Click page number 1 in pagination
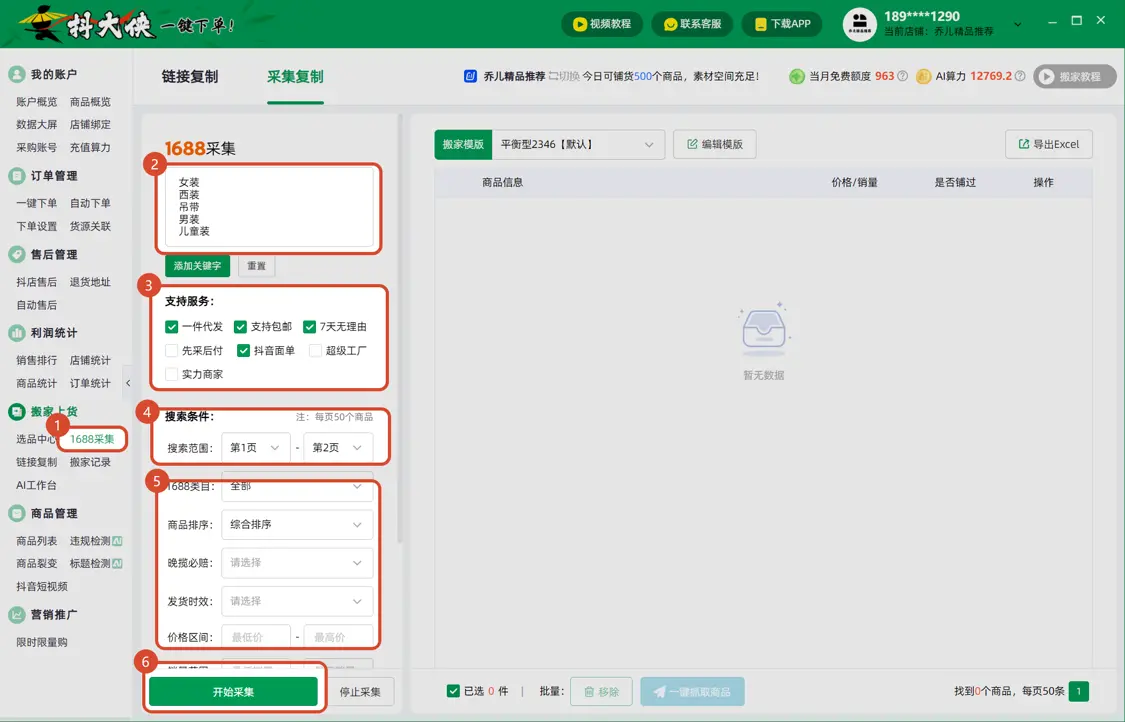This screenshot has height=722, width=1125. [1078, 691]
